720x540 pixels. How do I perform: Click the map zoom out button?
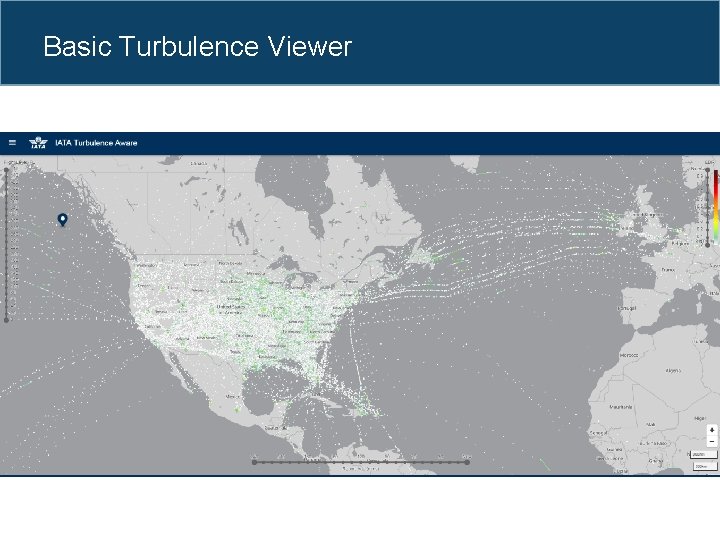(x=712, y=441)
